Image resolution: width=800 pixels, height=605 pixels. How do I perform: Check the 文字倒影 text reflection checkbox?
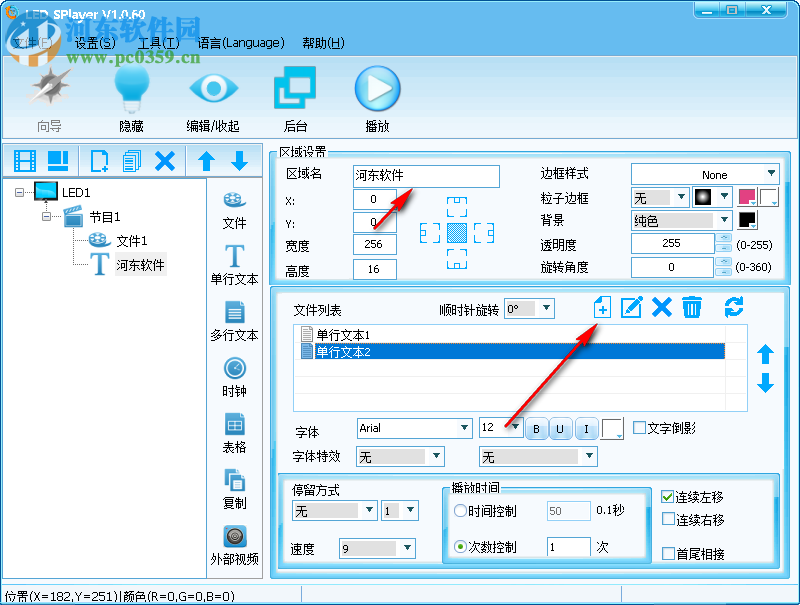[639, 427]
